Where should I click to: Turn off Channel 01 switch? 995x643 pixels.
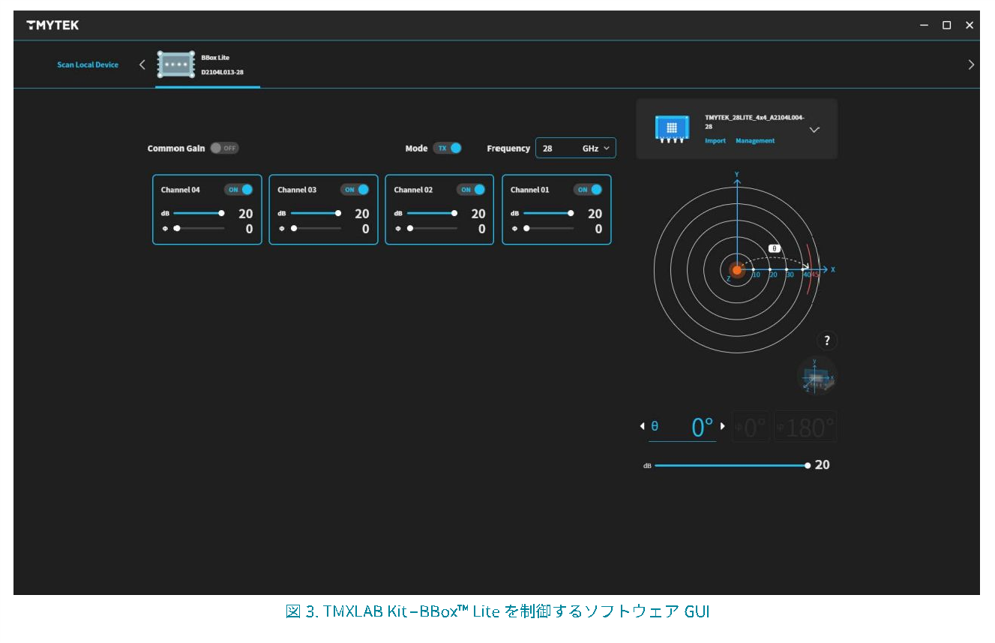[588, 190]
